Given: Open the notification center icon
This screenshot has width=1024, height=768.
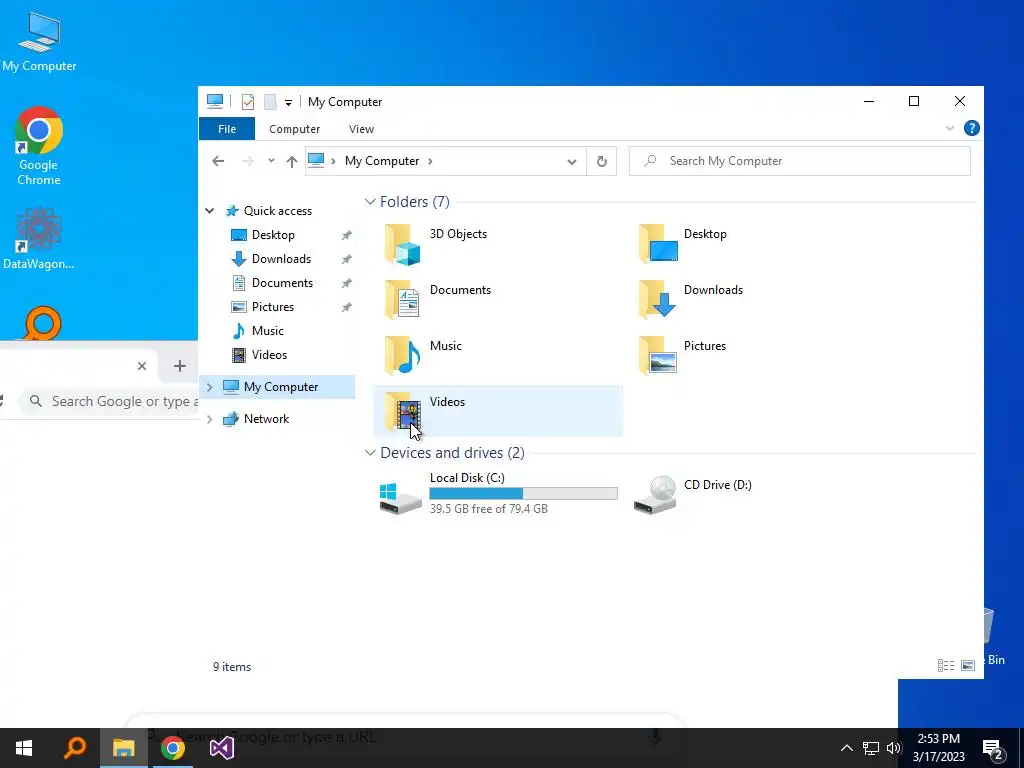Looking at the screenshot, I should point(993,749).
